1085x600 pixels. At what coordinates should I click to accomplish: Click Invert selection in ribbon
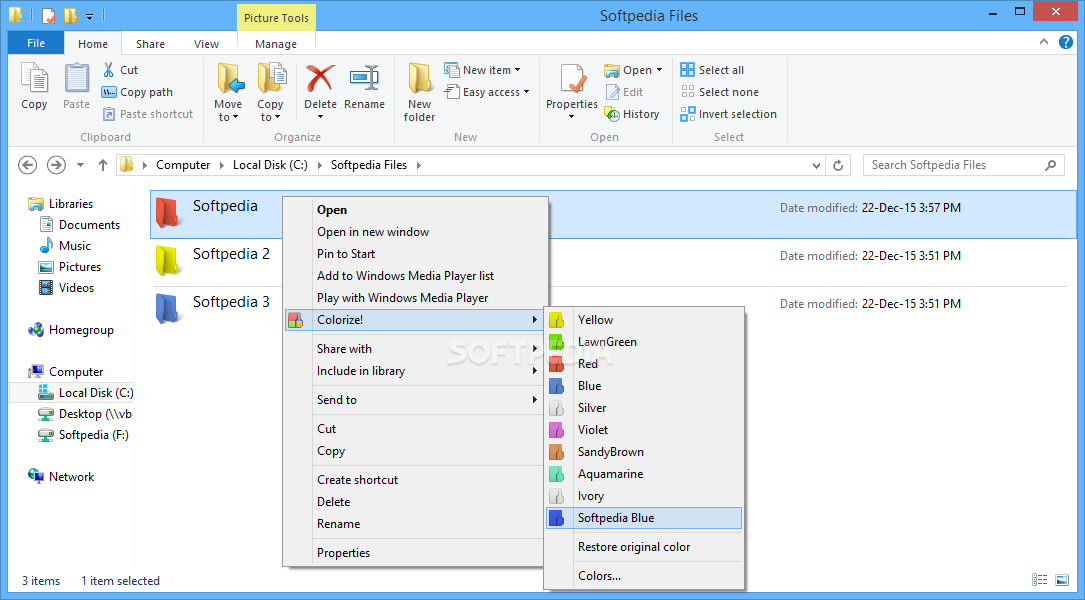[729, 114]
